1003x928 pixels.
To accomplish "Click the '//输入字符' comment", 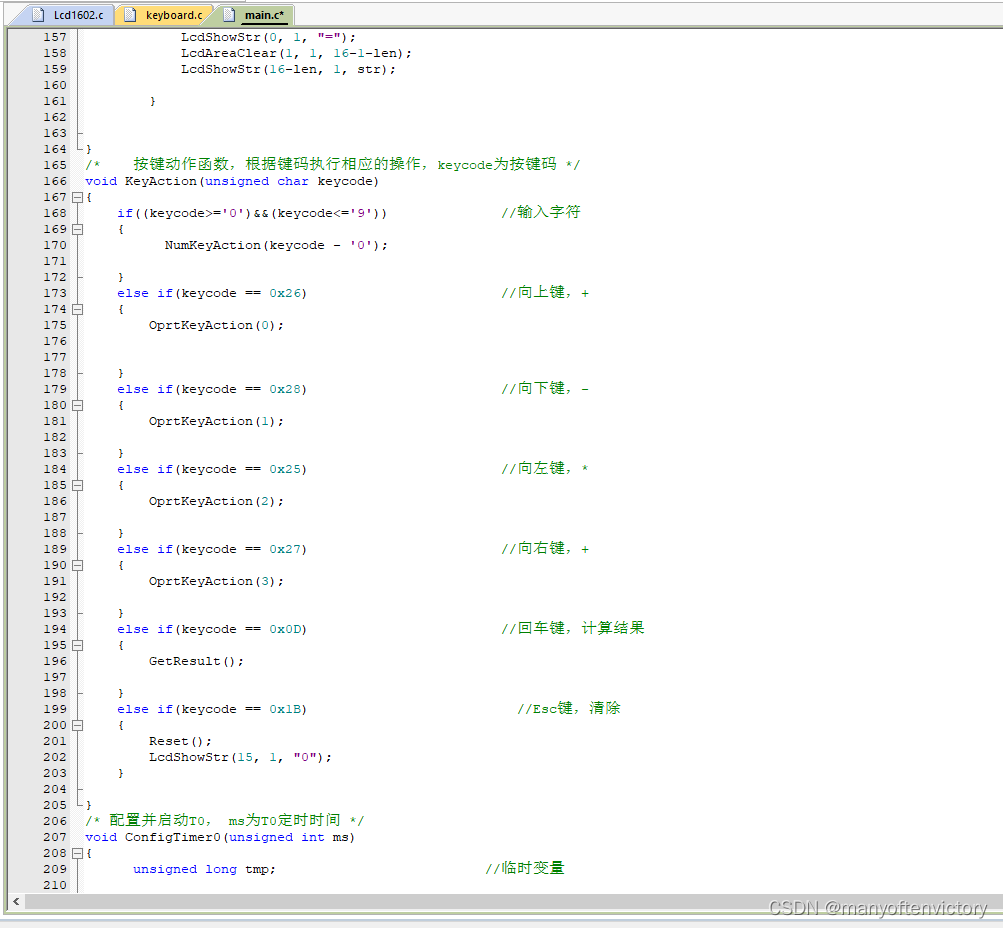I will [541, 212].
